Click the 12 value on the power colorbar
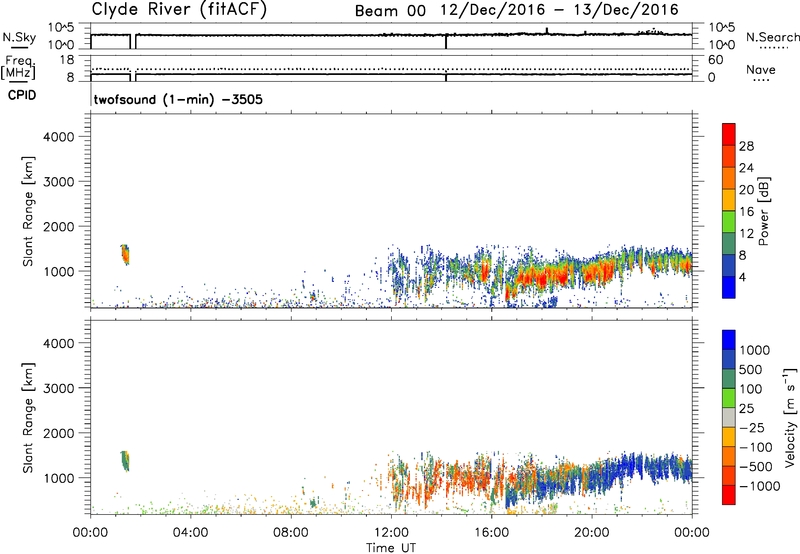800x554 pixels. 746,234
